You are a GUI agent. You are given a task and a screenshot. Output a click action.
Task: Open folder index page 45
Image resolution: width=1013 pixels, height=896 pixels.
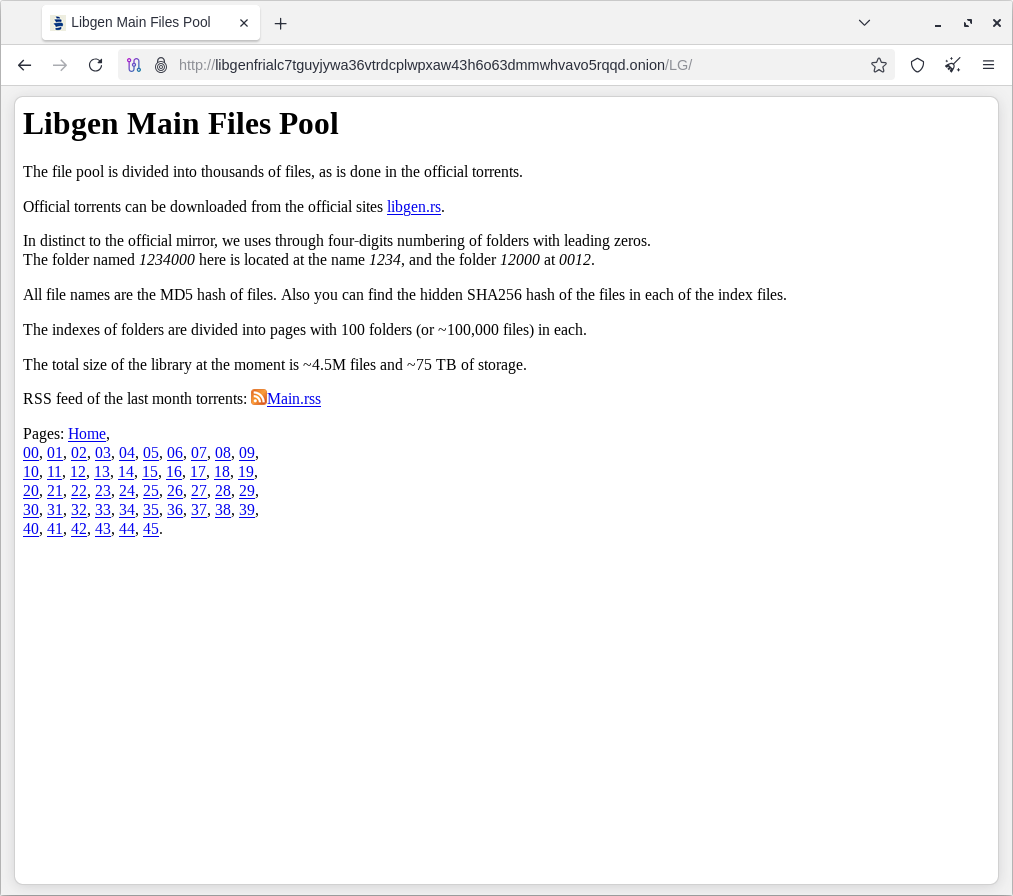click(151, 529)
